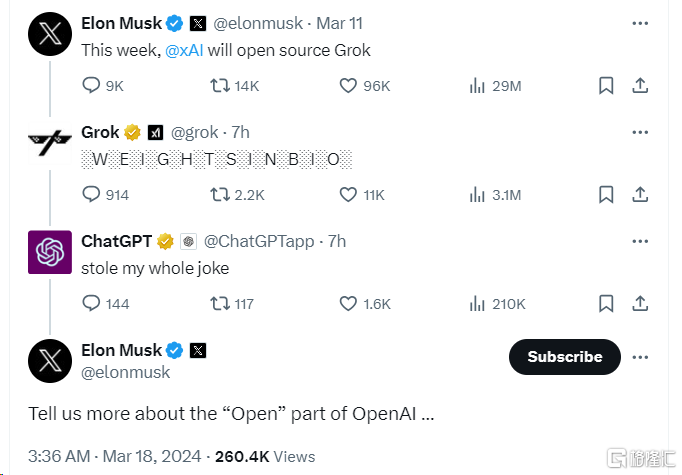Share Grok's weights in bio tweet
The image size is (682, 475).
coord(640,194)
